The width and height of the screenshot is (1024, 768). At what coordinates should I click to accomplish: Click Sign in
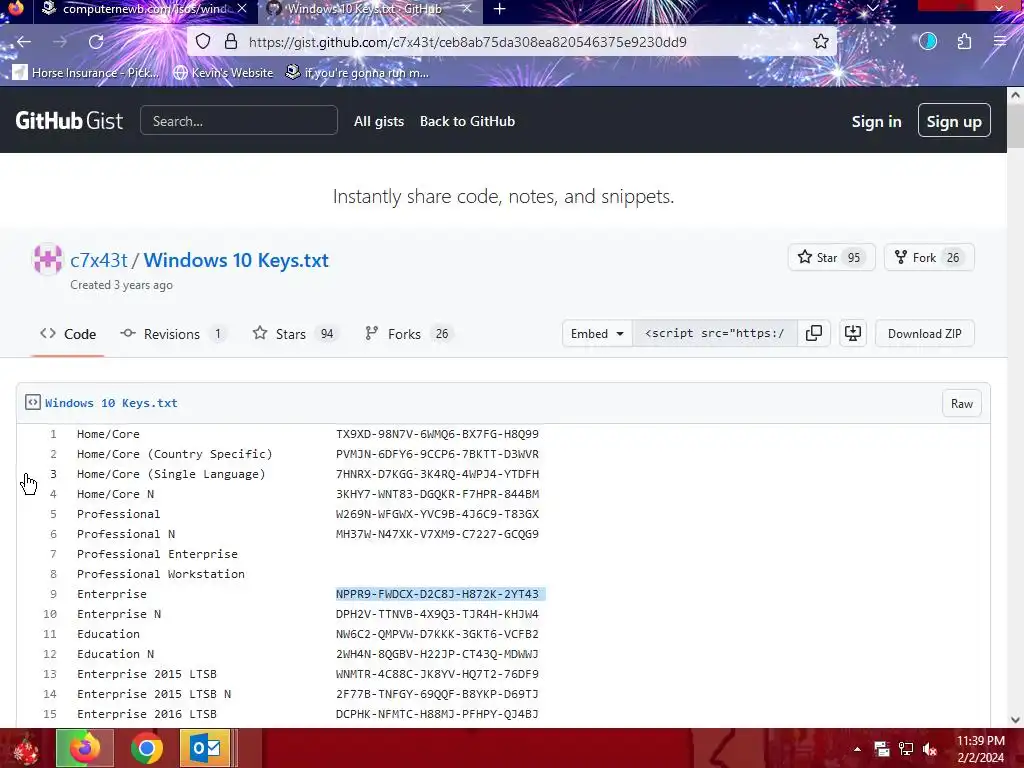tap(876, 121)
